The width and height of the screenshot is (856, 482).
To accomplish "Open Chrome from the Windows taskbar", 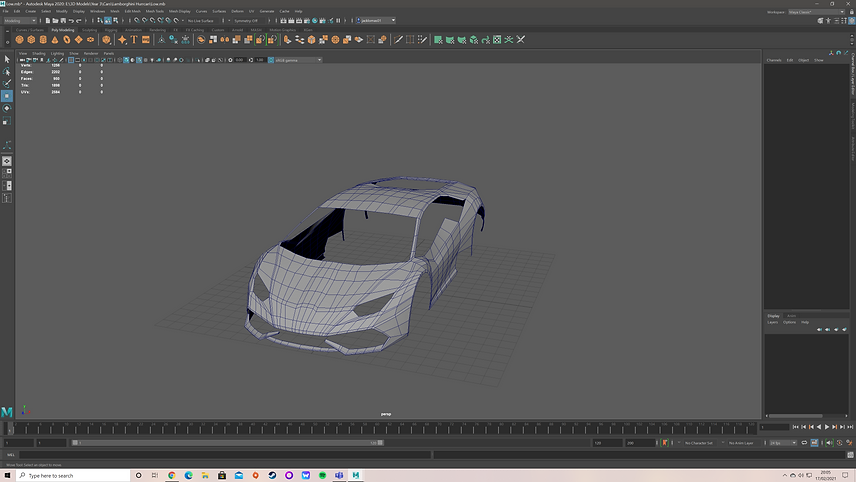I will [x=172, y=475].
